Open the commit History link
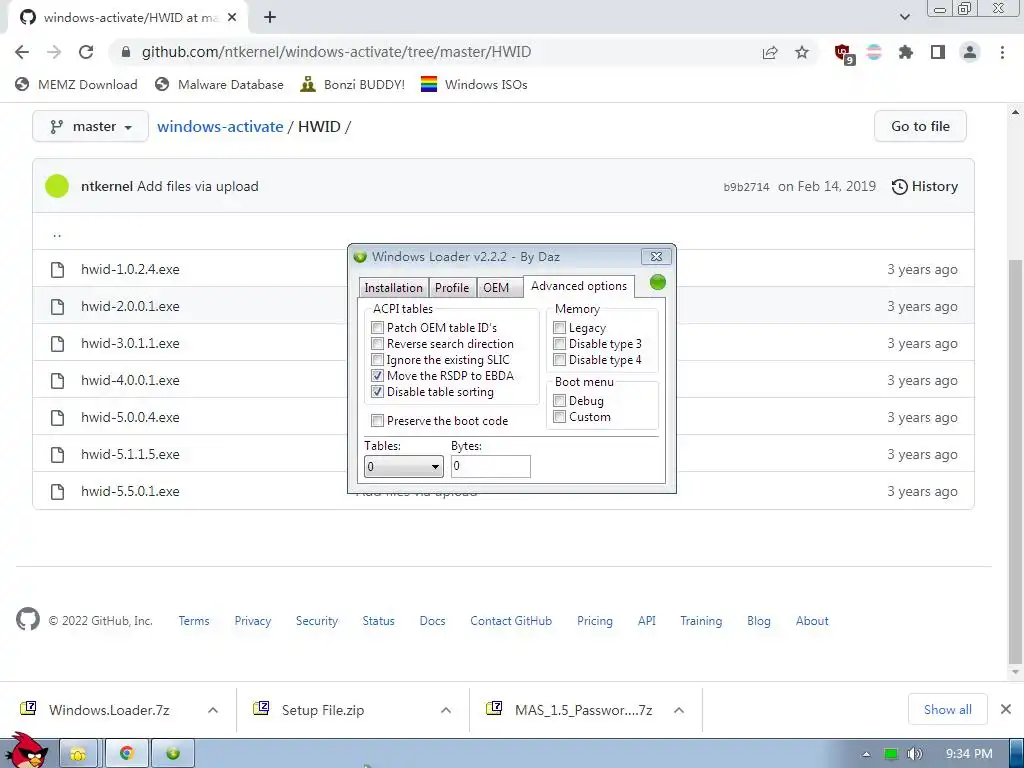Screen dimensions: 1024x768 pyautogui.click(x=925, y=186)
